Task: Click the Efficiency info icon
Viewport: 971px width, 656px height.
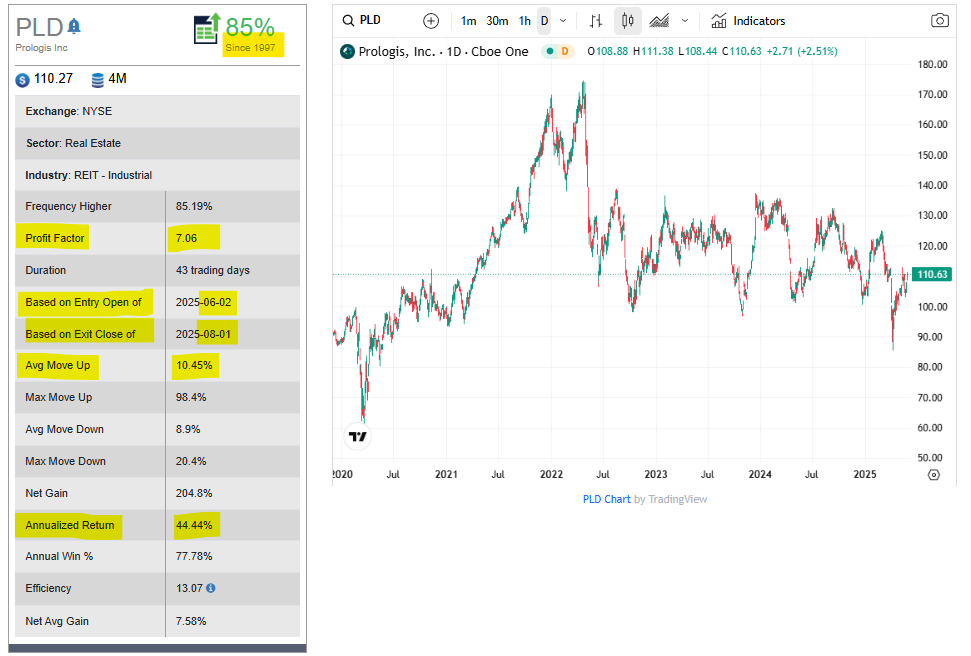Action: pos(211,588)
